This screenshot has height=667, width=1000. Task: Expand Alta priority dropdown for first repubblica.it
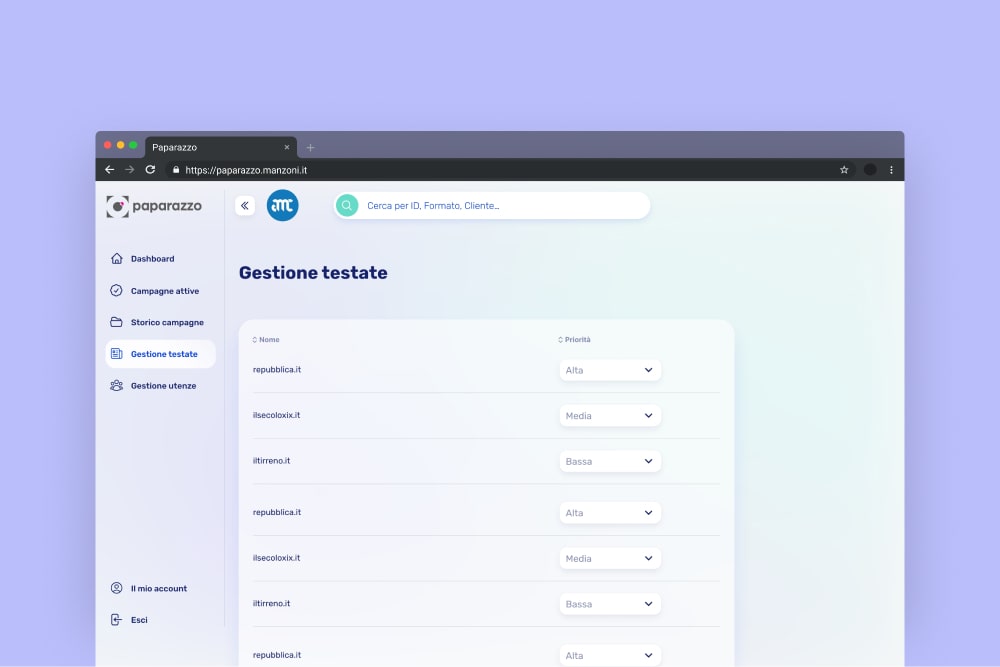(609, 370)
